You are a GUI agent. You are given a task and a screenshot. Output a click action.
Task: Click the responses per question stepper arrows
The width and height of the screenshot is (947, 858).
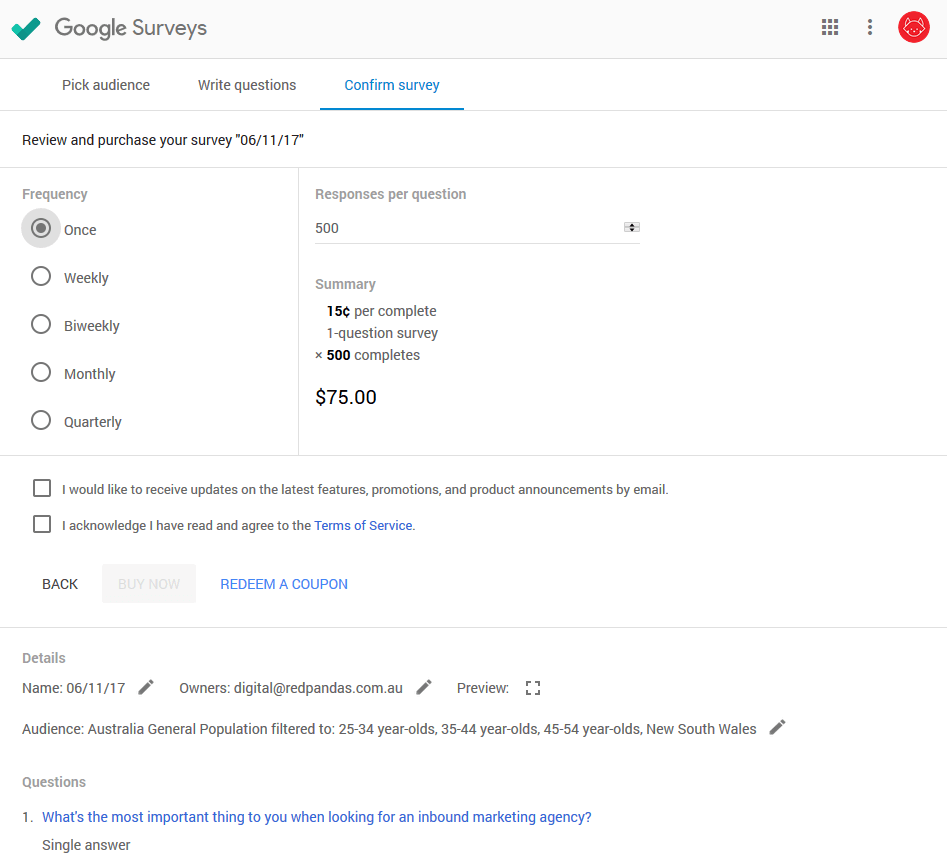[x=632, y=228]
